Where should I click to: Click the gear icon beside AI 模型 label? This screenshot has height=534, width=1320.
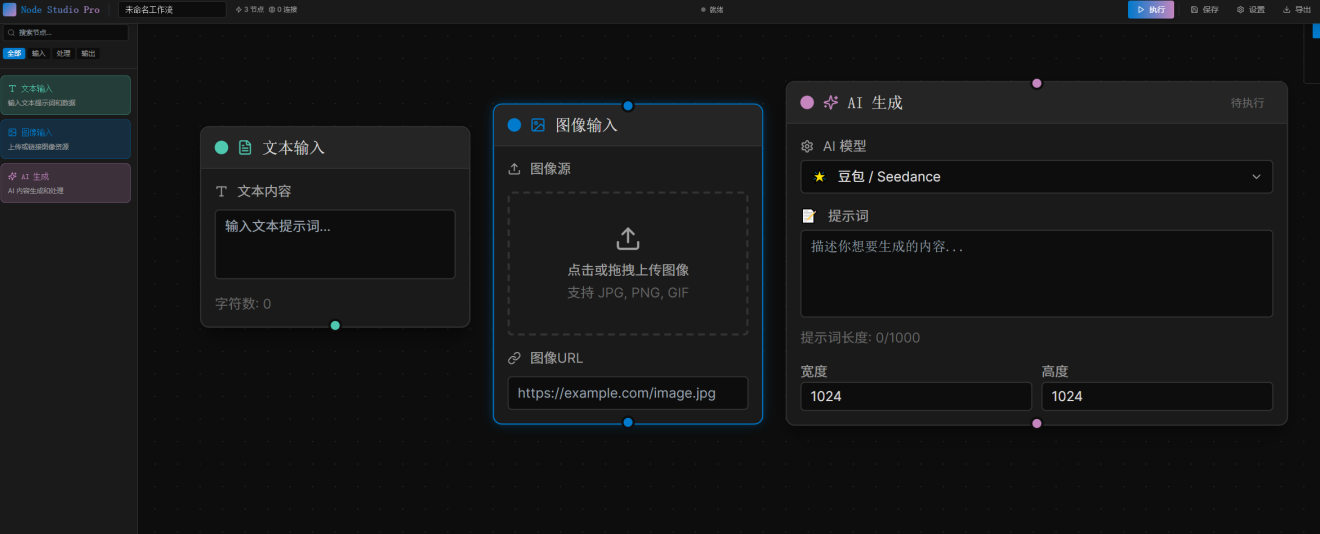pyautogui.click(x=808, y=146)
